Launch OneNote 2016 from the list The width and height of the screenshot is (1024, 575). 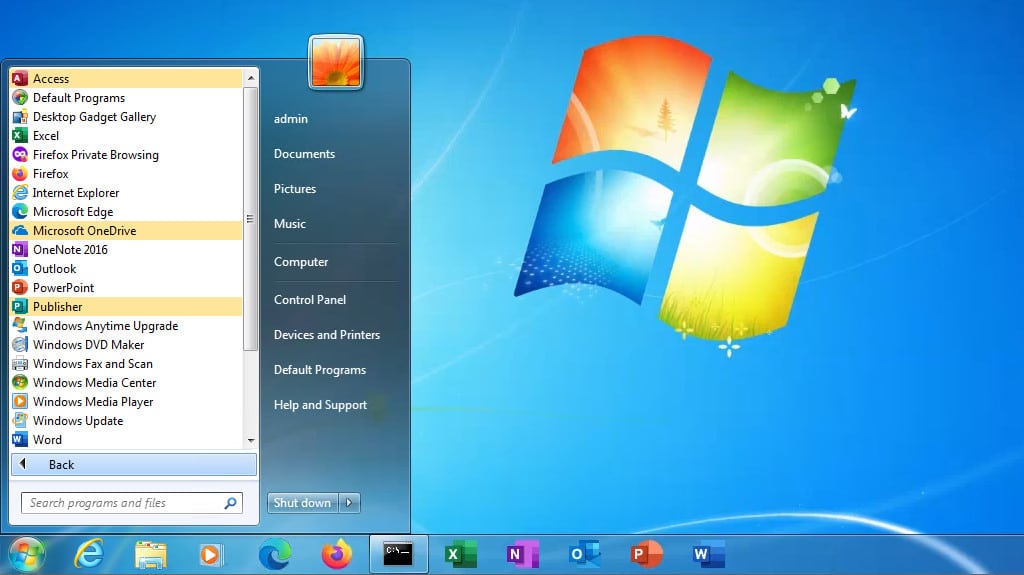127,249
